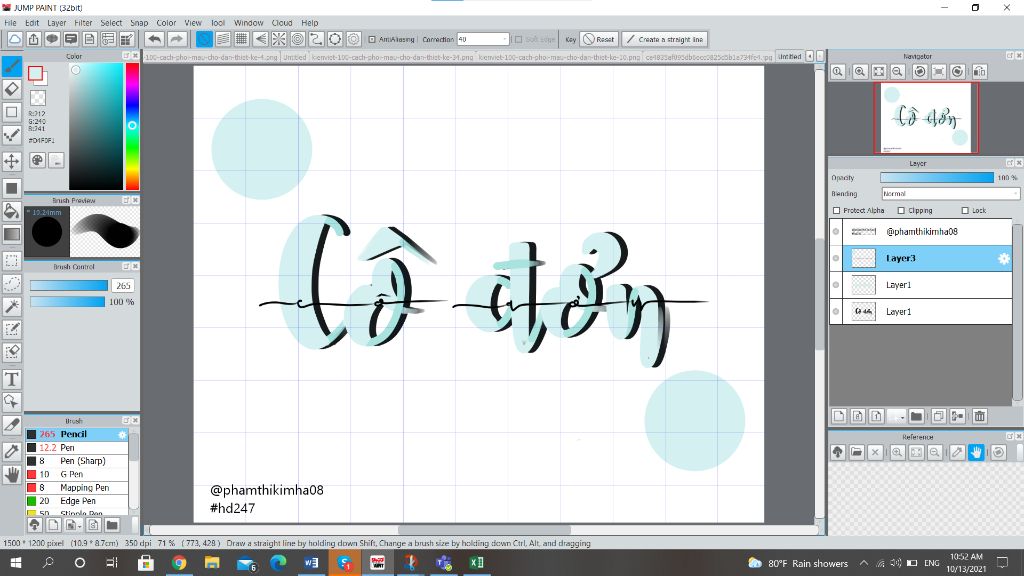
Task: Select the Text tool
Action: (12, 379)
